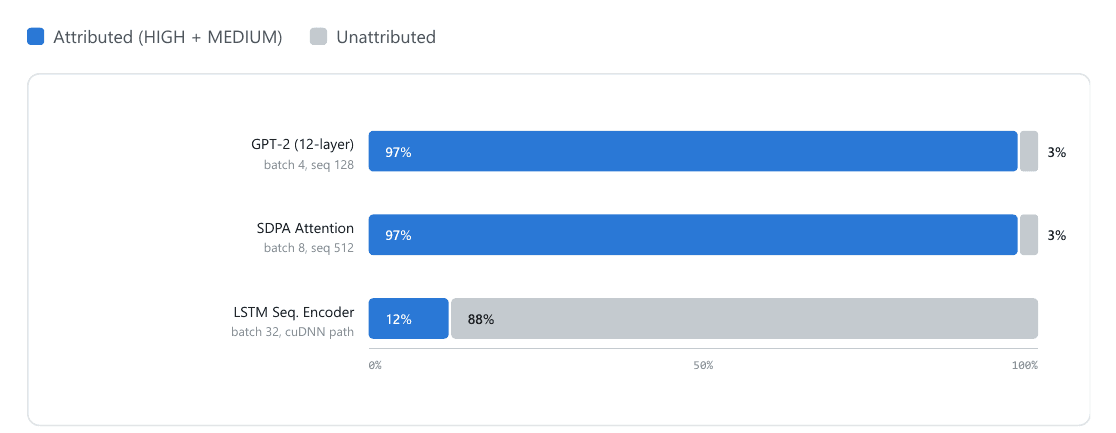Viewport: 1116px width, 433px height.
Task: Click the blue Attributed legend swatch
Action: 36,36
